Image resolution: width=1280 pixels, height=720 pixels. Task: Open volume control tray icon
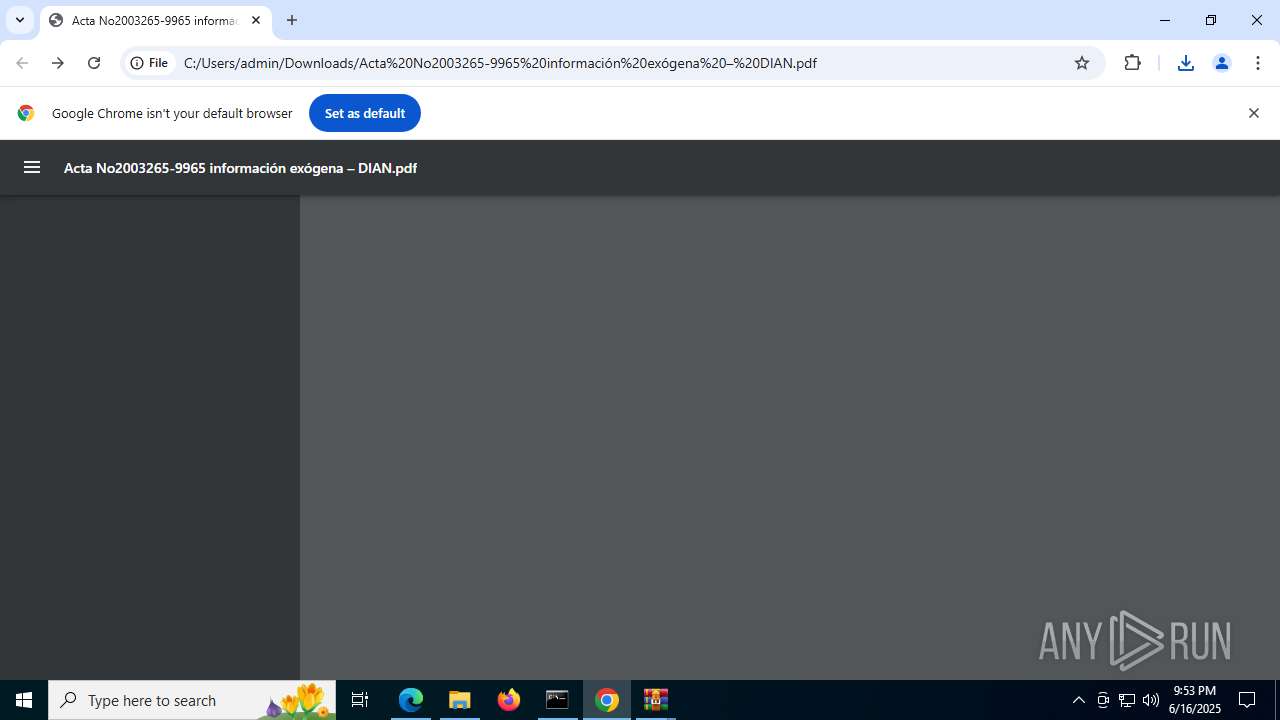(1151, 700)
